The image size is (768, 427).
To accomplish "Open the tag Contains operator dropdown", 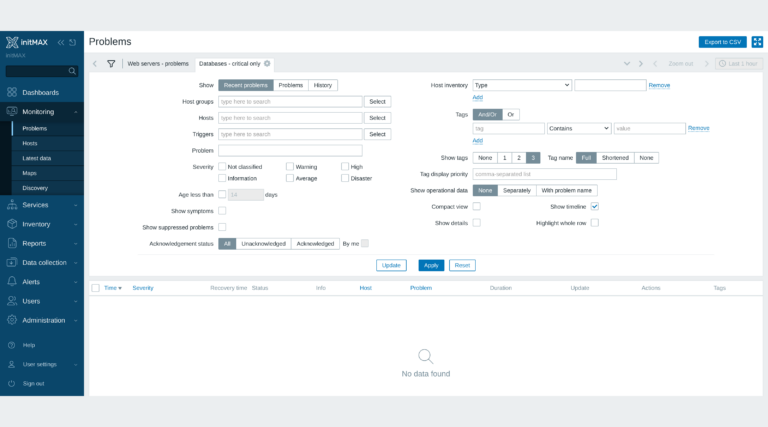I will (x=579, y=128).
